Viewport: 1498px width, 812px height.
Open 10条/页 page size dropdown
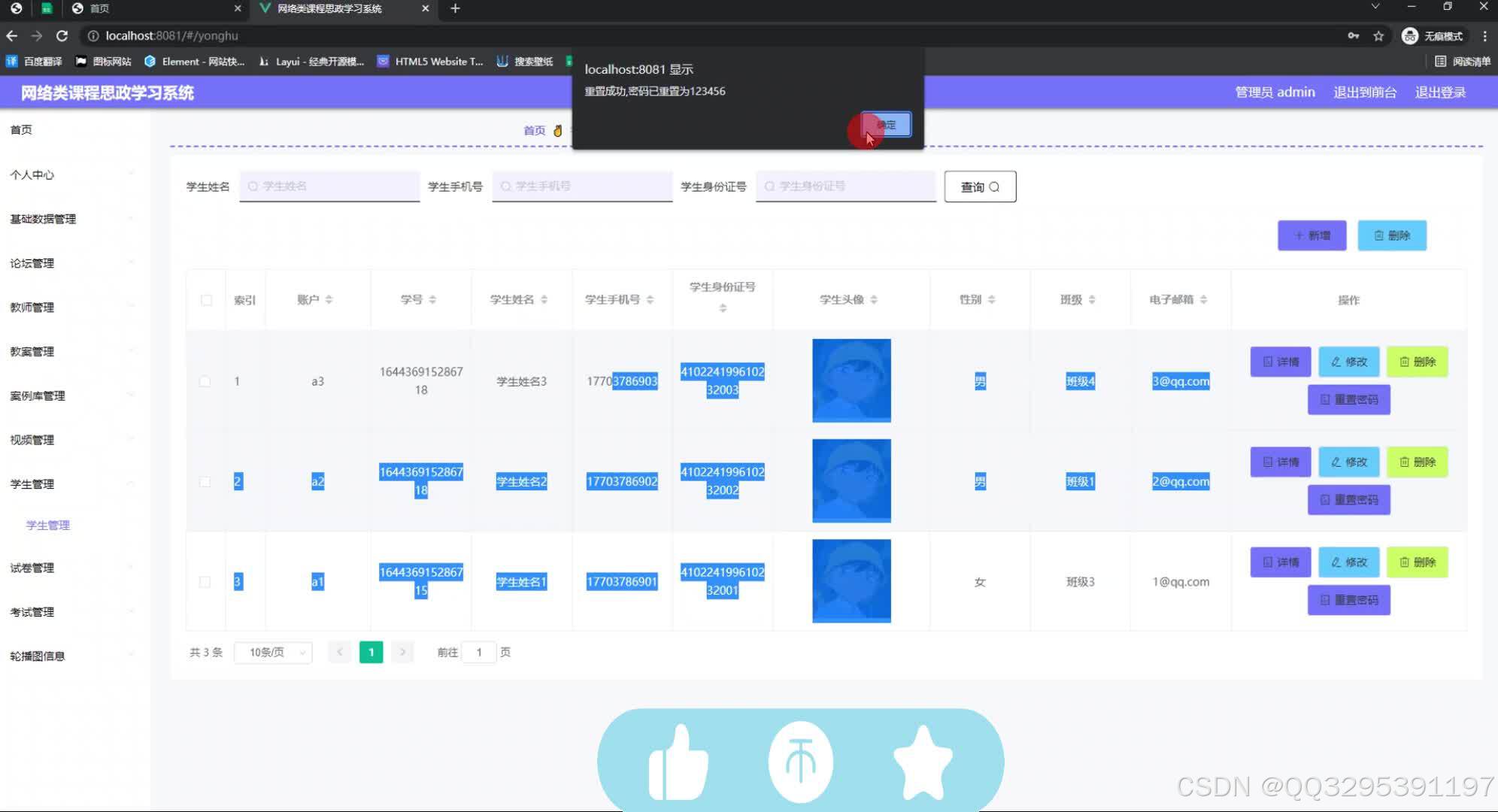pos(273,652)
